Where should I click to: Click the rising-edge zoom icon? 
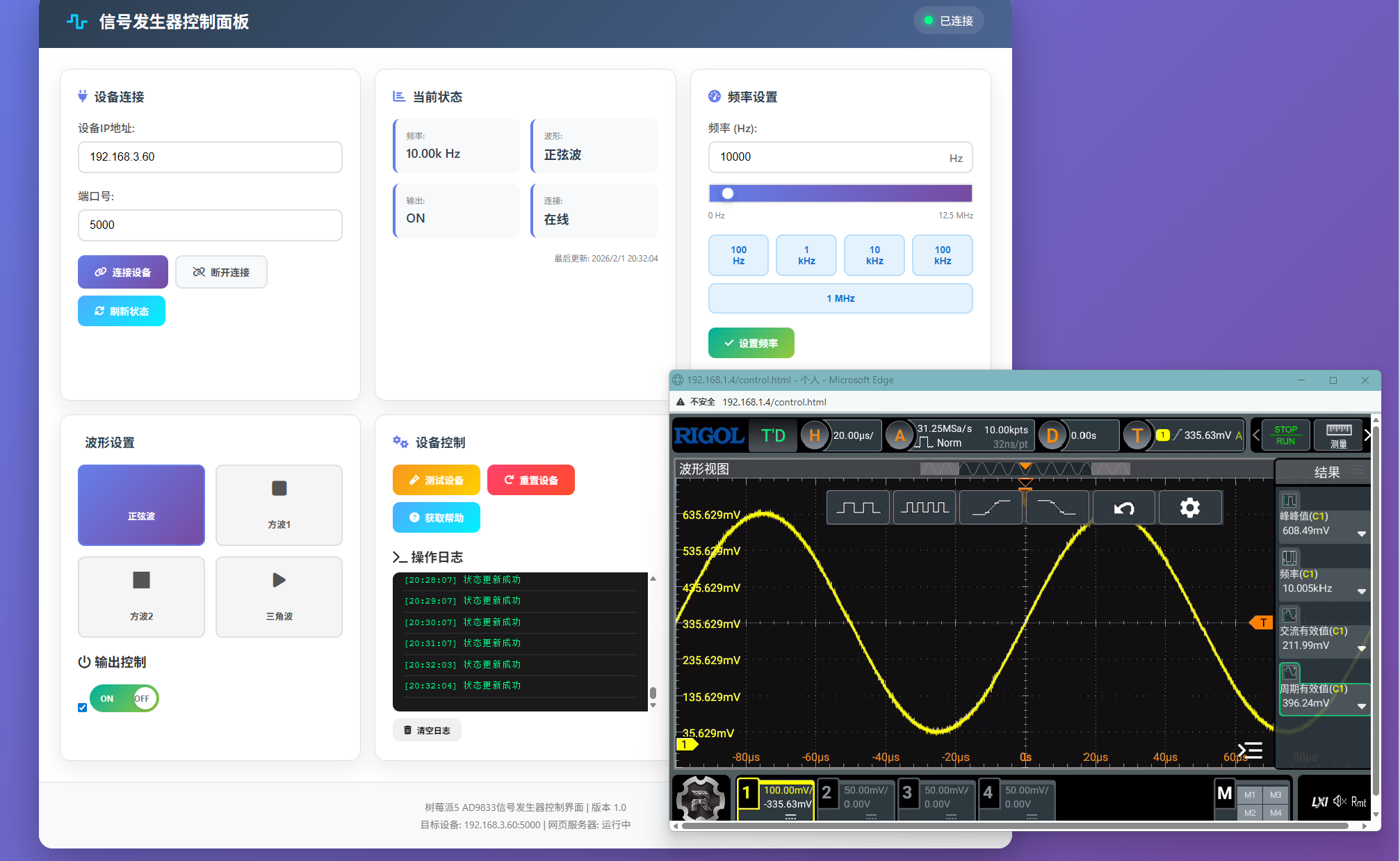[x=991, y=508]
